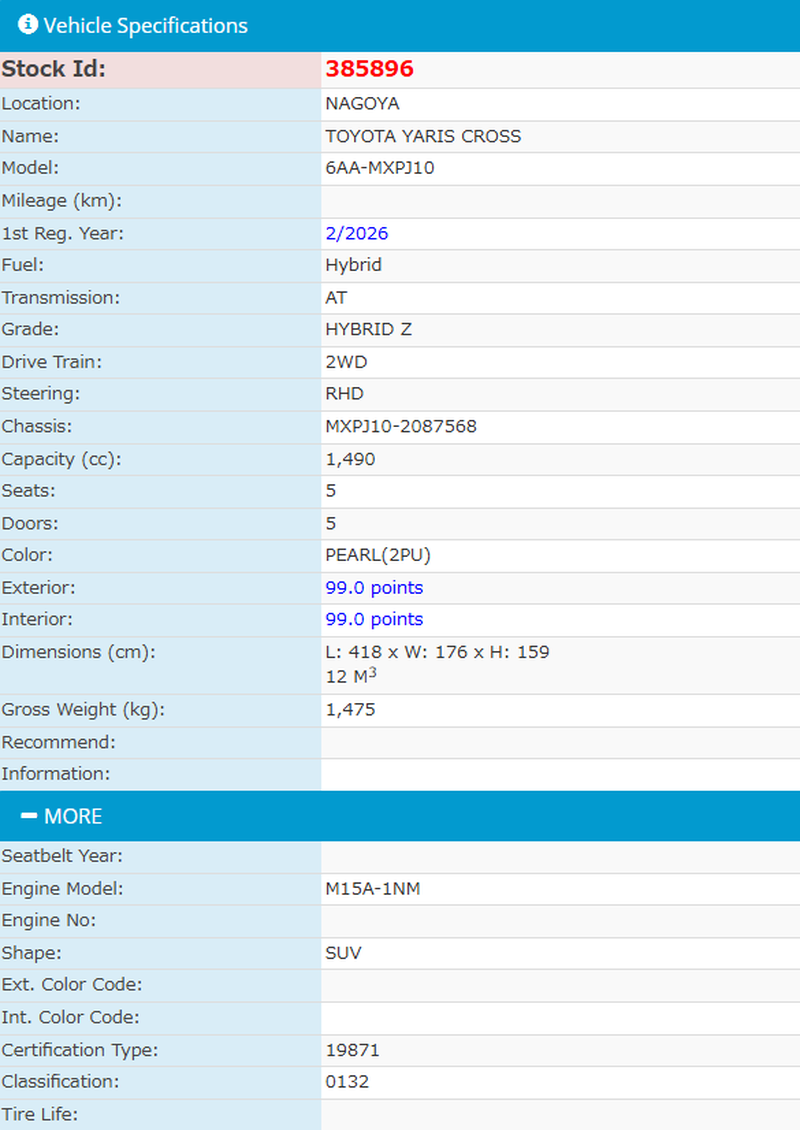Open the Exterior 99.0 points link

tap(374, 587)
